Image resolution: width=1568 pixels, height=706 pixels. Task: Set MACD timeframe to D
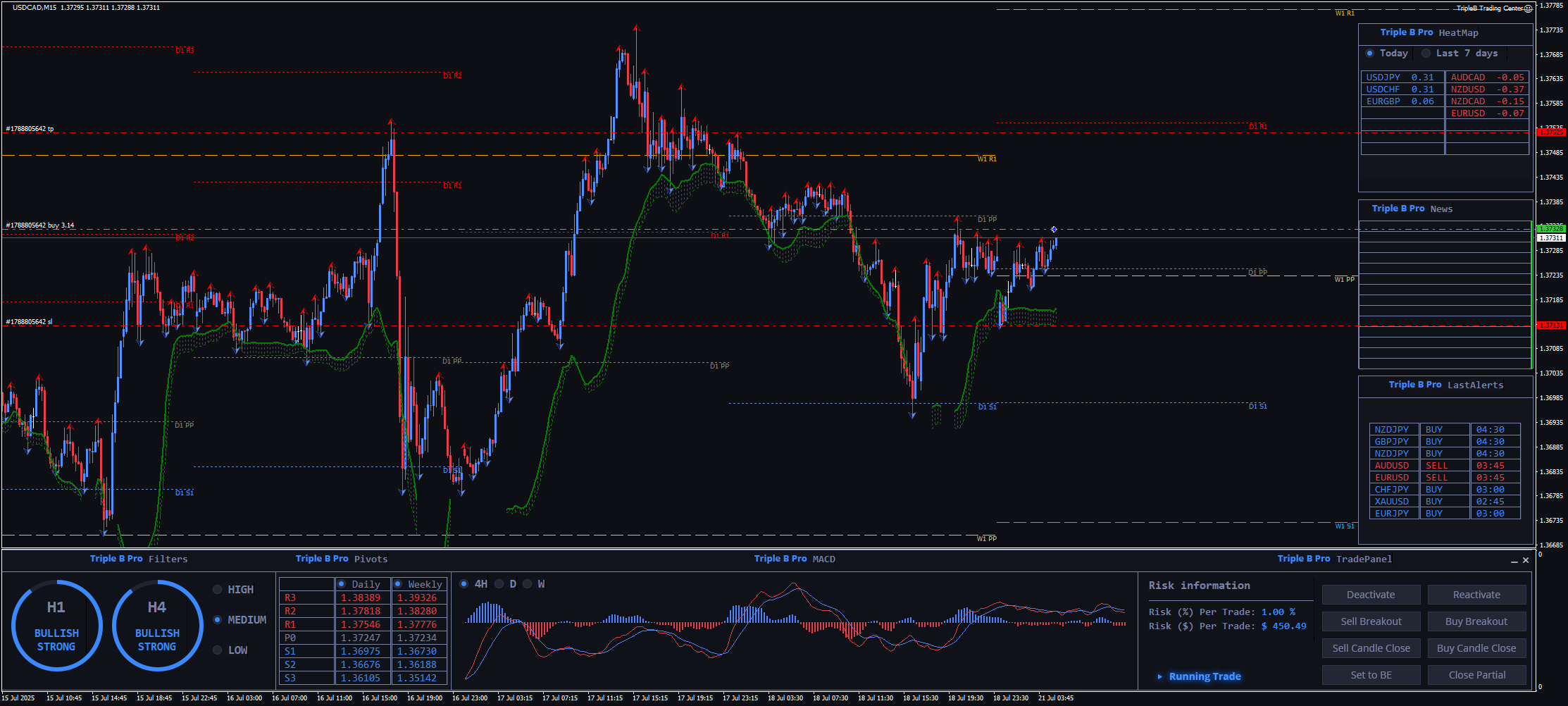(x=499, y=584)
